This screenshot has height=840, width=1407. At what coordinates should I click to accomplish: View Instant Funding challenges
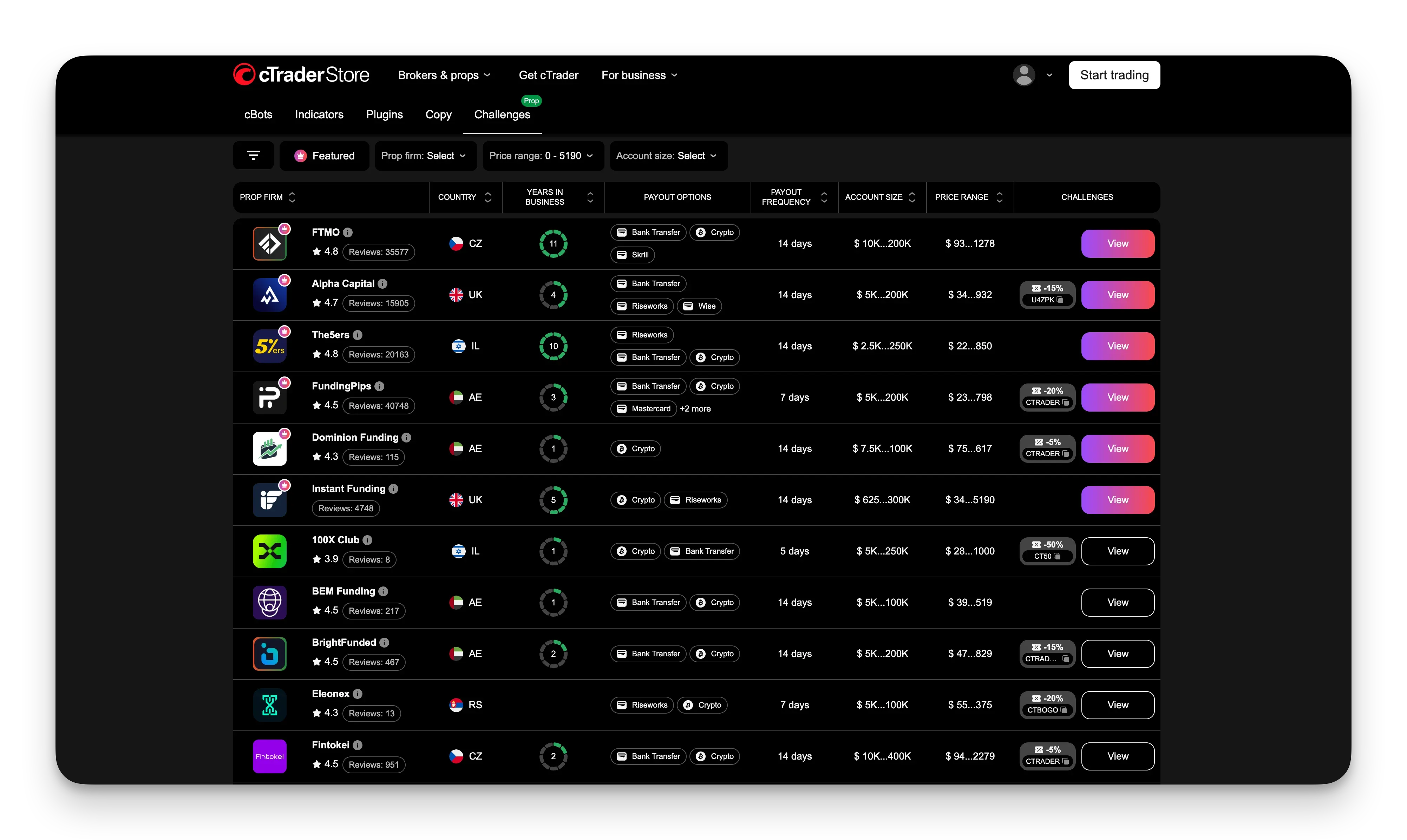coord(1117,500)
